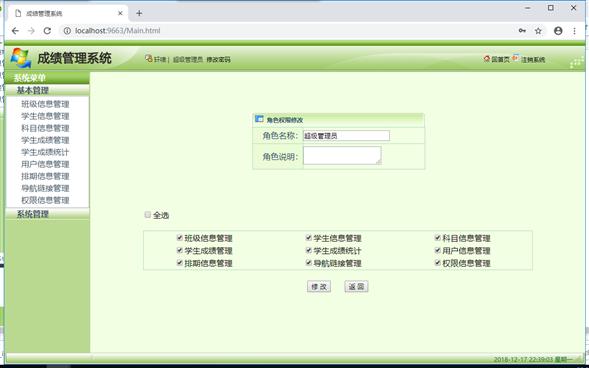
Task: Open 学生信息管理 in the sidebar
Action: tap(45, 116)
